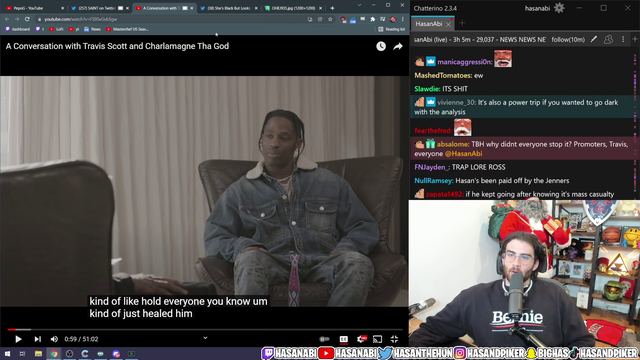Viewport: 640px width, 360px height.
Task: Open NullRamsey username in chat
Action: 433,180
